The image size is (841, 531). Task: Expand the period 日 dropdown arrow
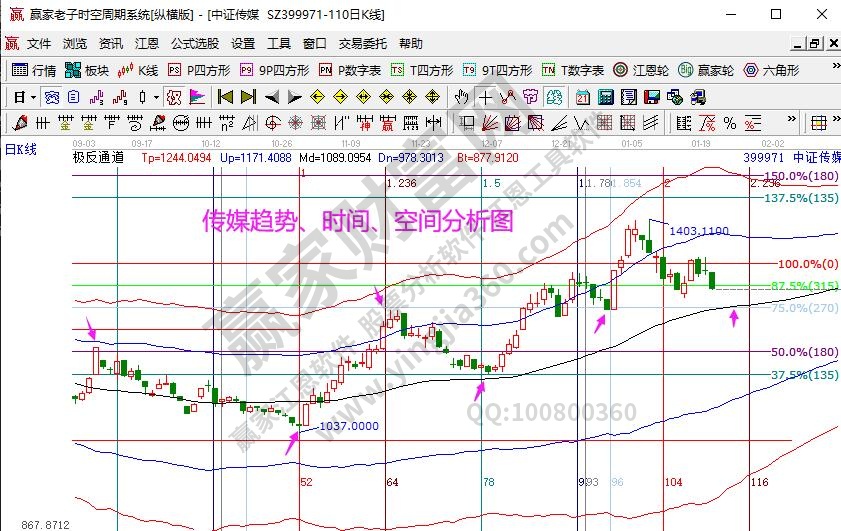(x=33, y=97)
